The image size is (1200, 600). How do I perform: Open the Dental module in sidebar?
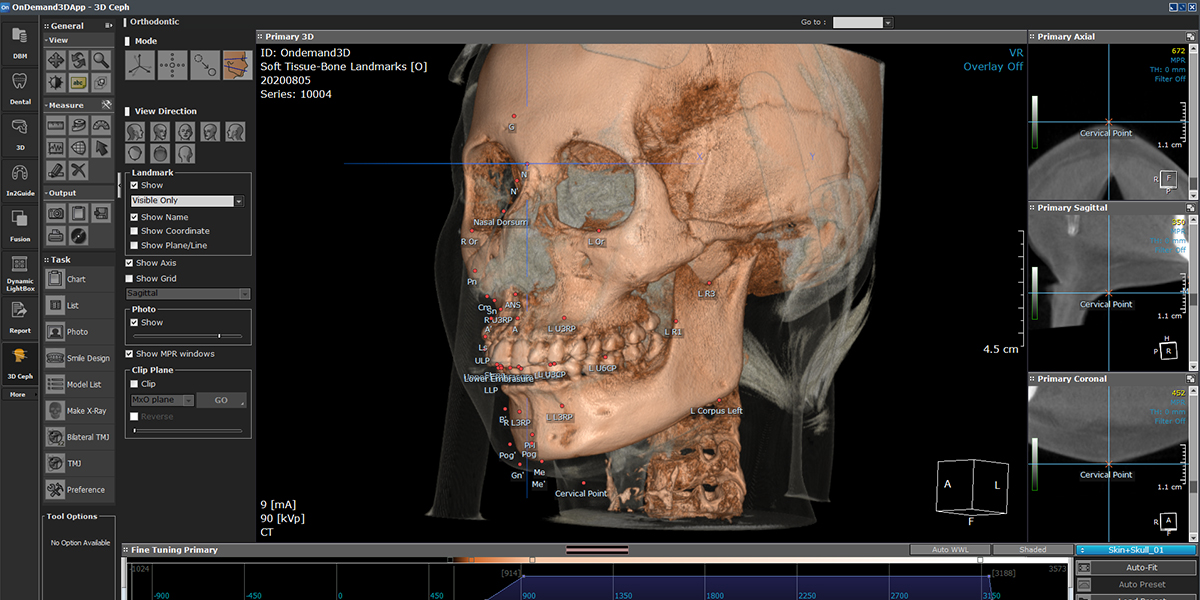[x=20, y=86]
